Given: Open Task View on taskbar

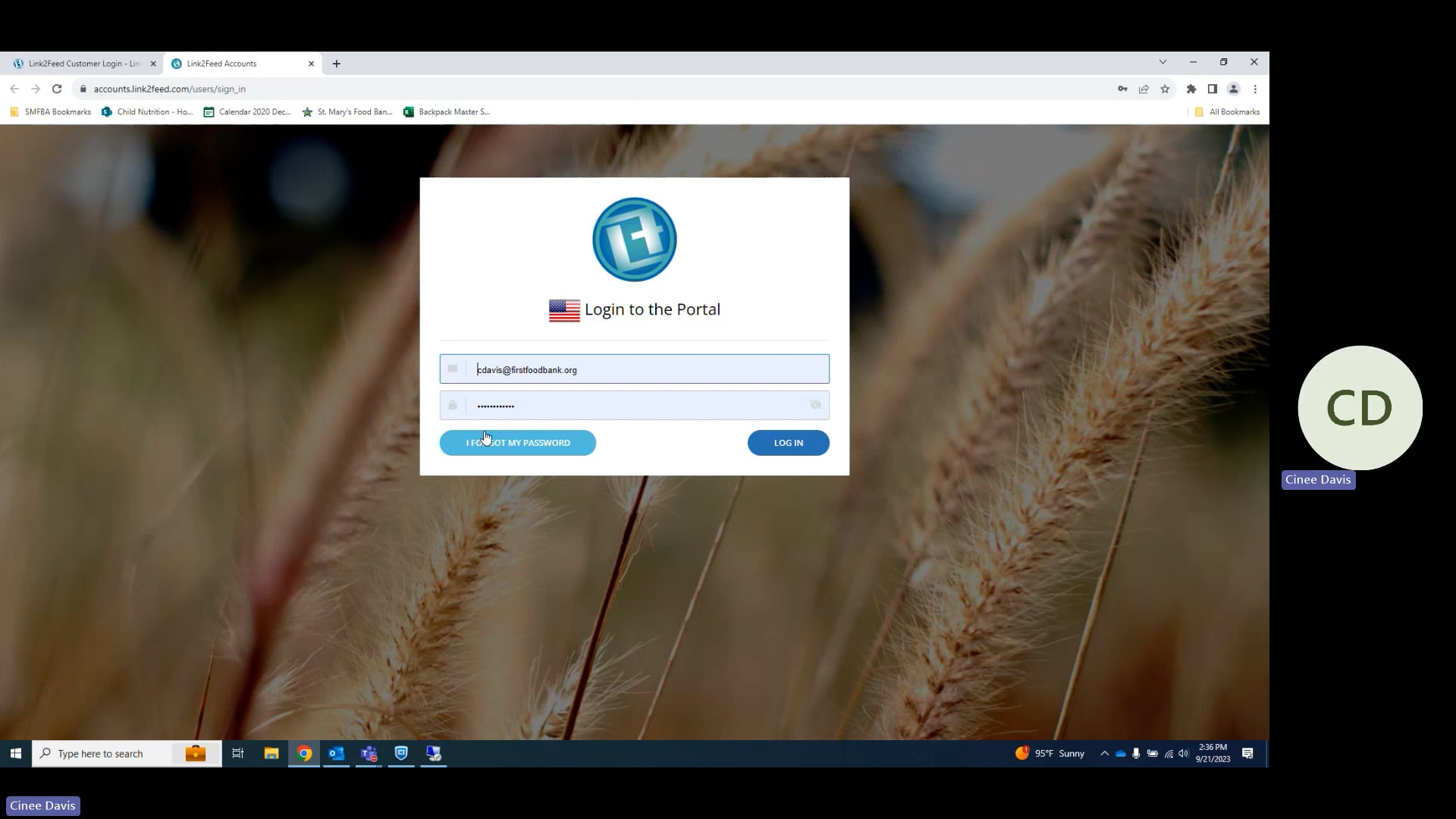Looking at the screenshot, I should tap(237, 753).
